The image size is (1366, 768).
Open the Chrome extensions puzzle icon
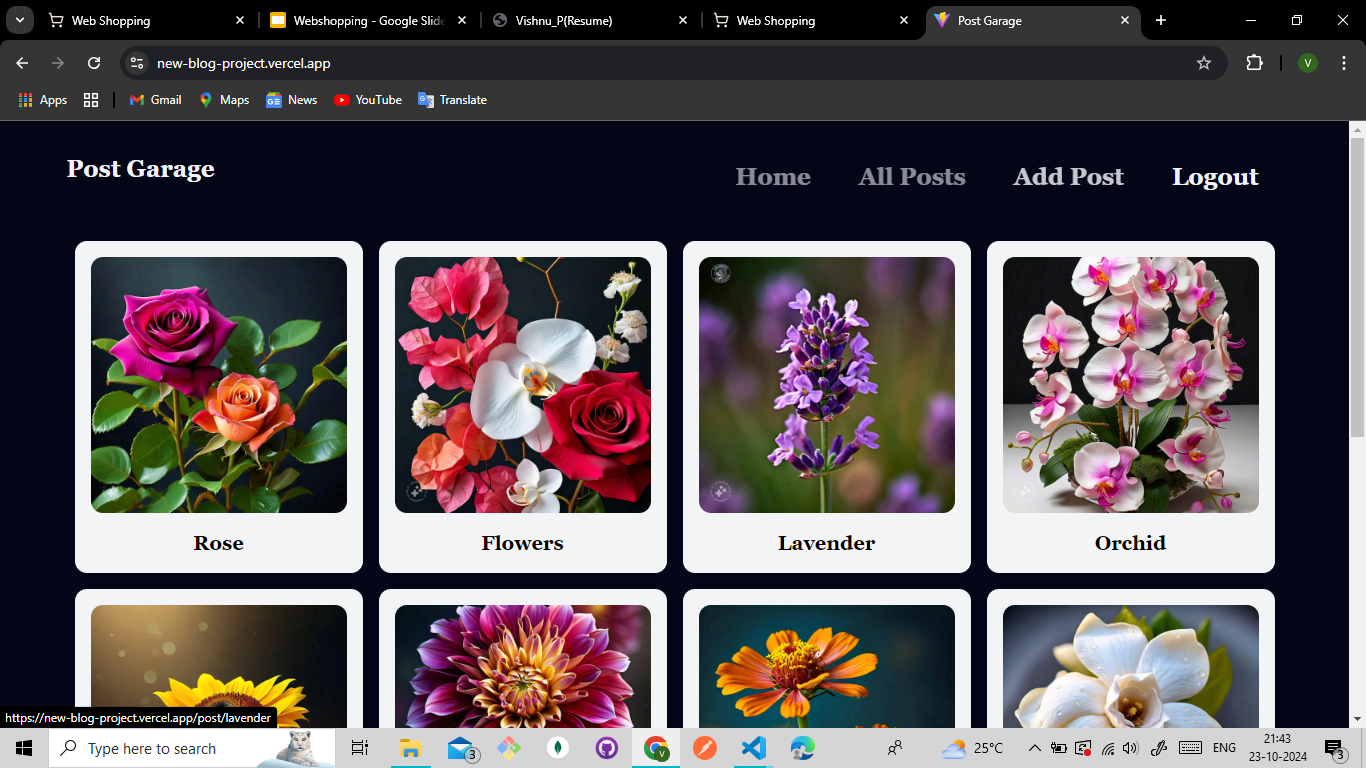[1254, 63]
